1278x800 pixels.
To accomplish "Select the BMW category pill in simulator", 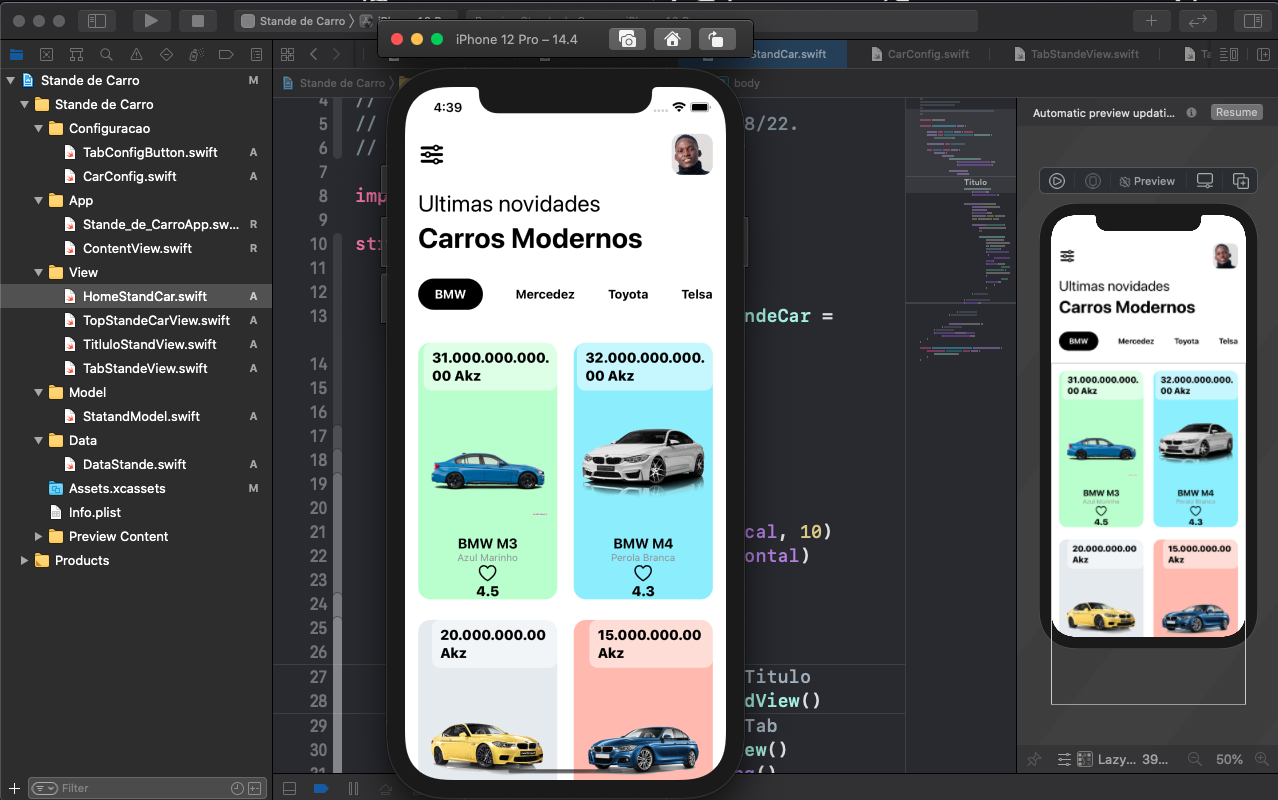I will tap(450, 294).
